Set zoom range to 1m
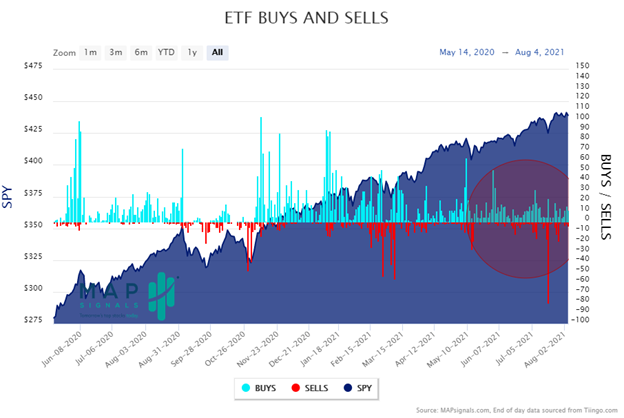The width and height of the screenshot is (624, 418). coord(90,53)
